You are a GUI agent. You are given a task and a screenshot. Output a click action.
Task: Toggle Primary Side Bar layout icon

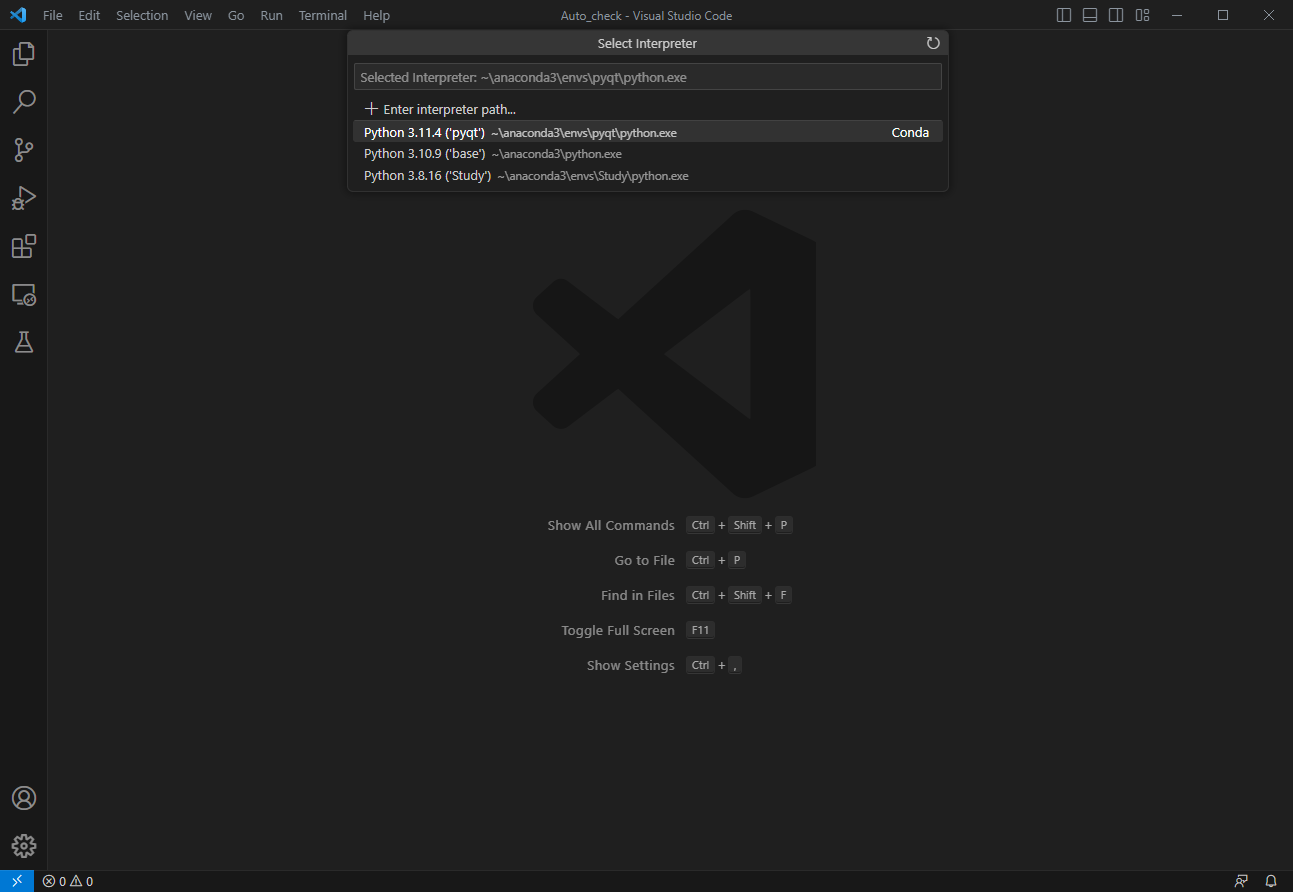click(1064, 15)
